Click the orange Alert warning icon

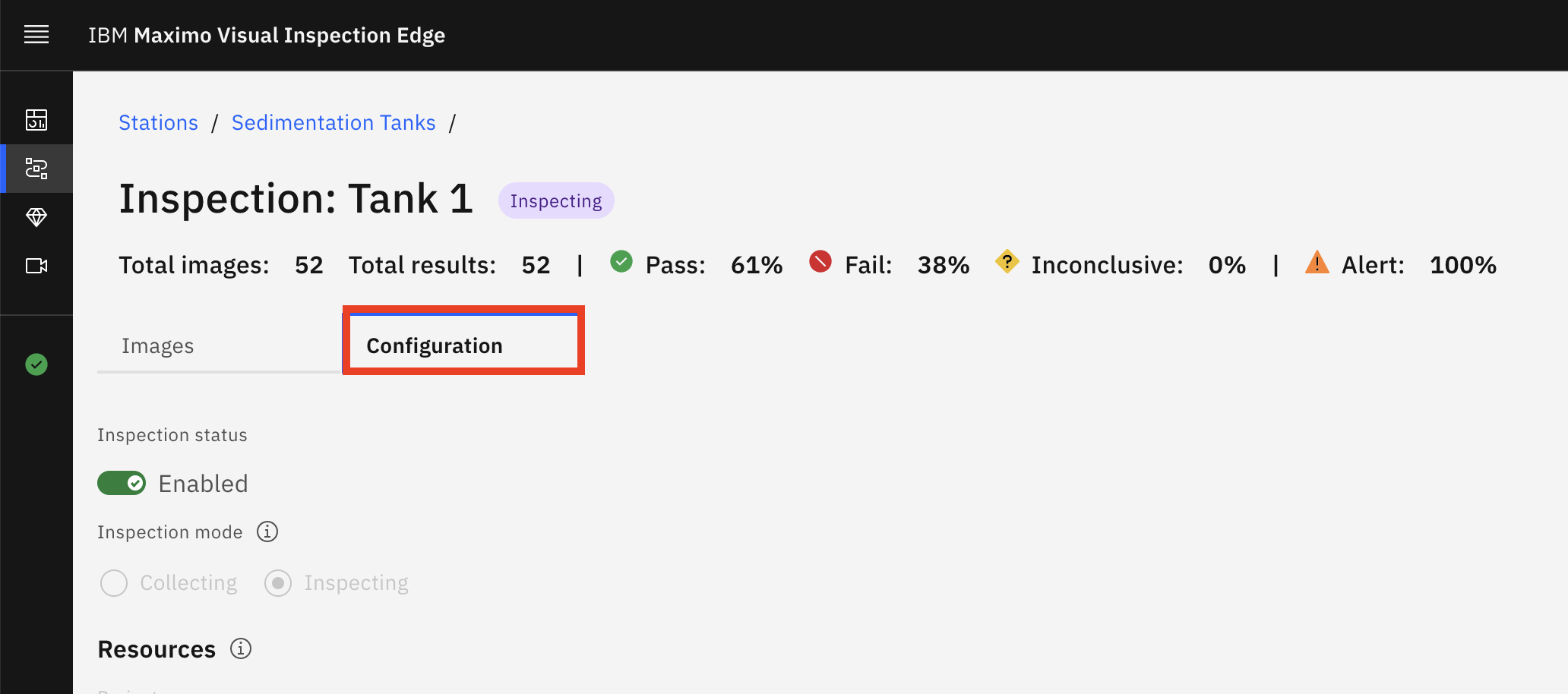click(1317, 262)
